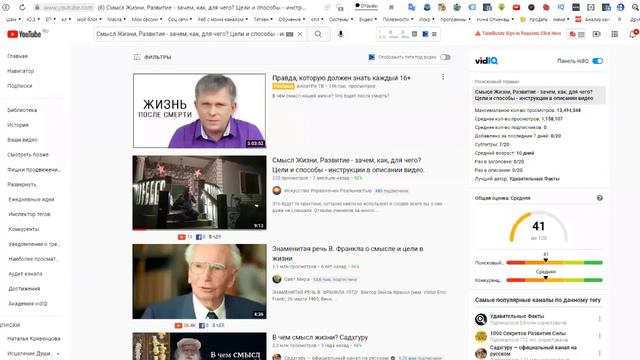This screenshot has height=360, width=640.
Task: Reload the browser page
Action: point(22,7)
